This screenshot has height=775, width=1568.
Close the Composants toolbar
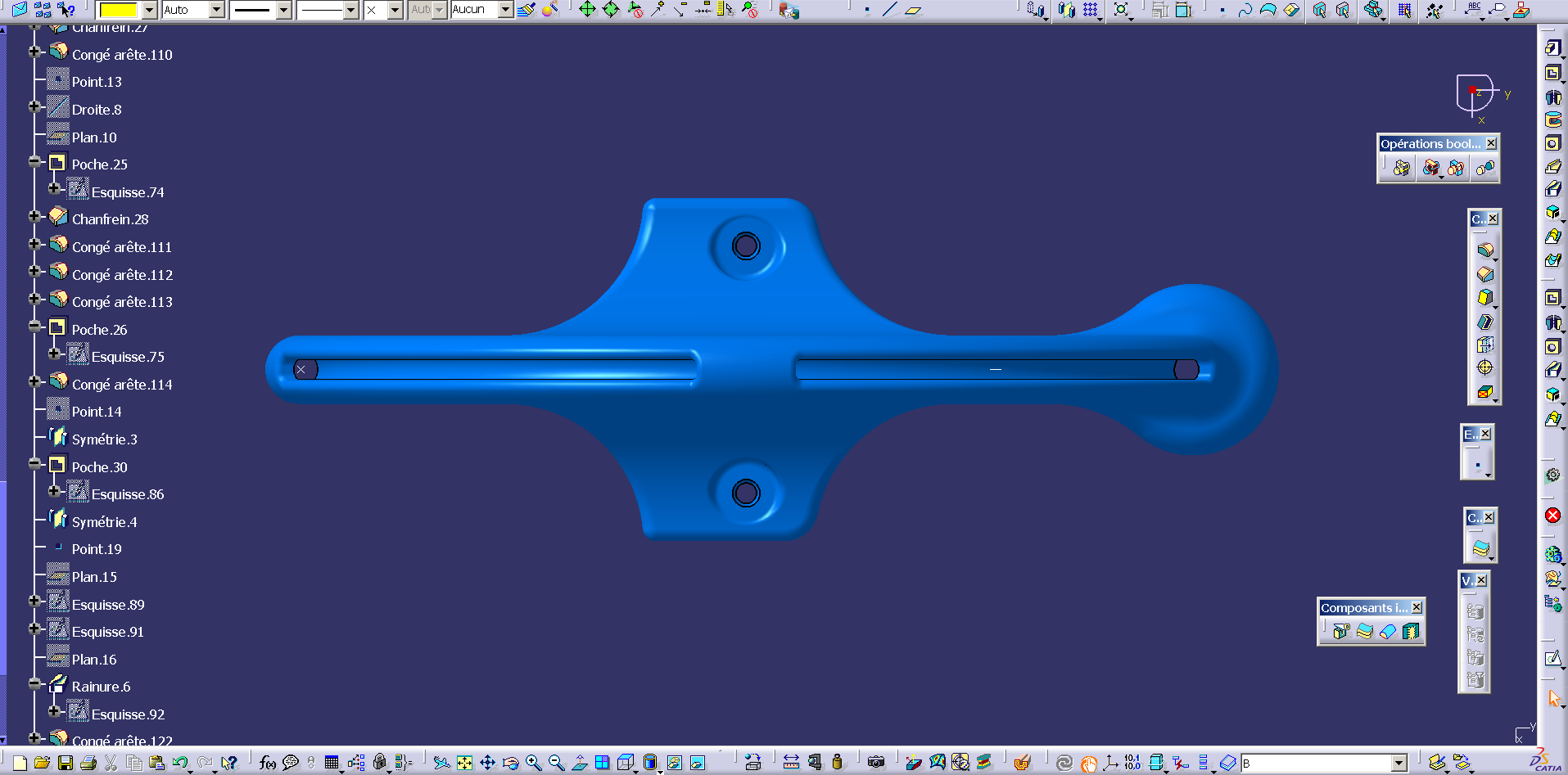[x=1417, y=607]
